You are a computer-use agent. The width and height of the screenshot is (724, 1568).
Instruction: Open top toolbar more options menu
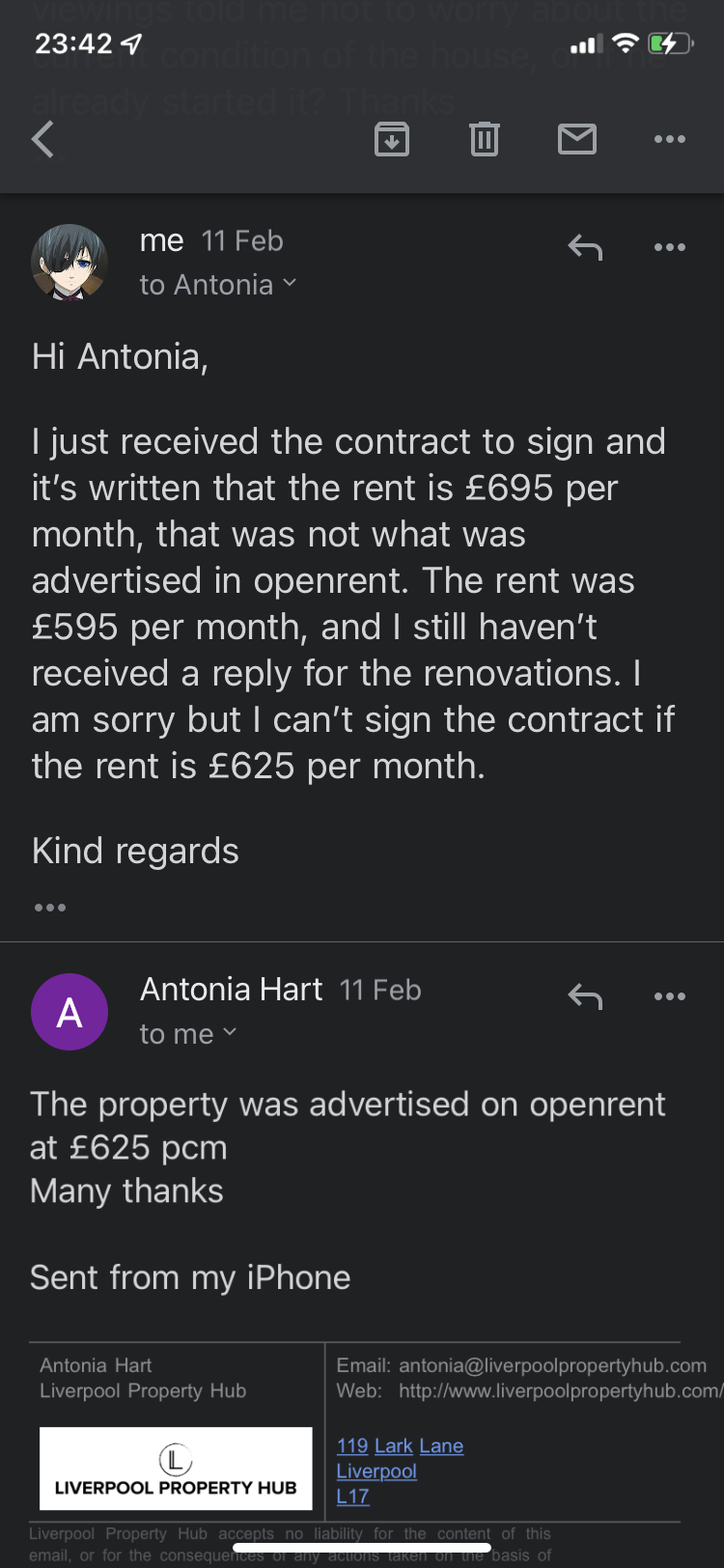(x=669, y=140)
